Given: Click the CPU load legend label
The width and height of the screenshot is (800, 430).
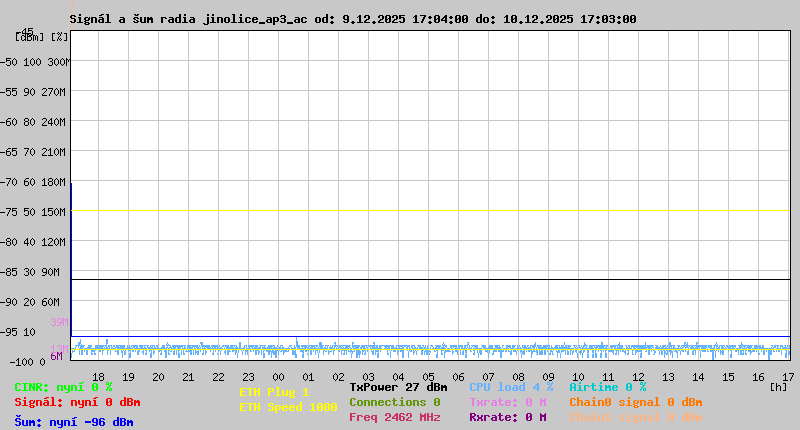Looking at the screenshot, I should pos(510,387).
